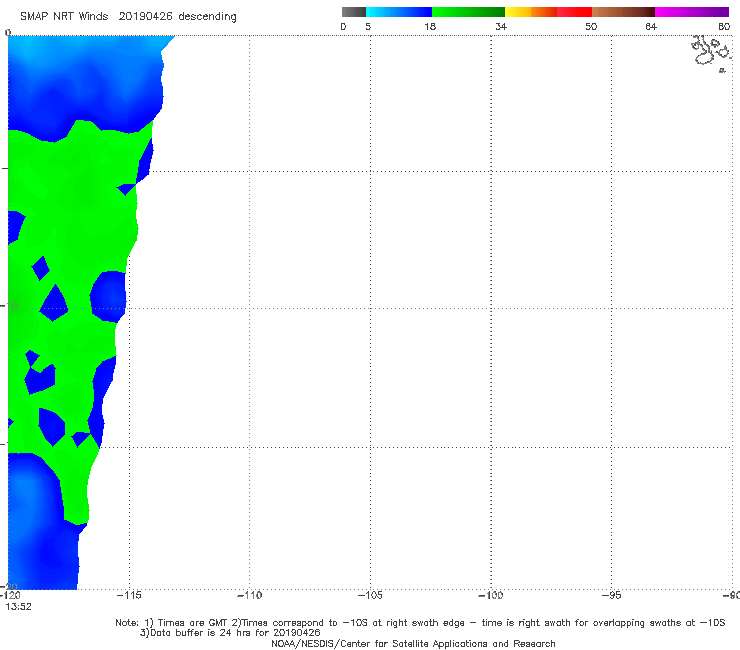Click the '-110' longitude axis label
The height and width of the screenshot is (650, 740).
pos(249,595)
